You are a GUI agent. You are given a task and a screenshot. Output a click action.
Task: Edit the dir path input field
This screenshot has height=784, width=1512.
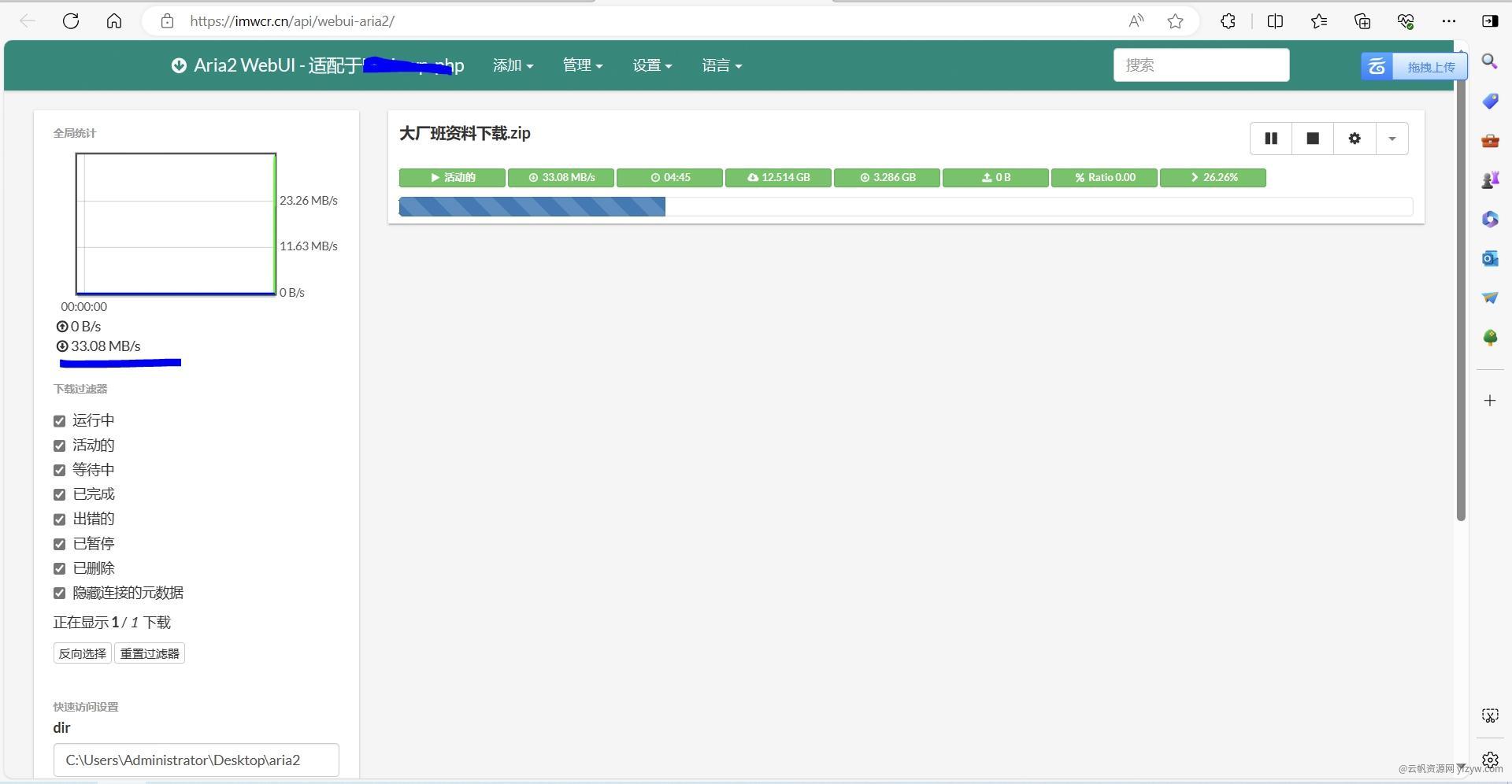196,760
